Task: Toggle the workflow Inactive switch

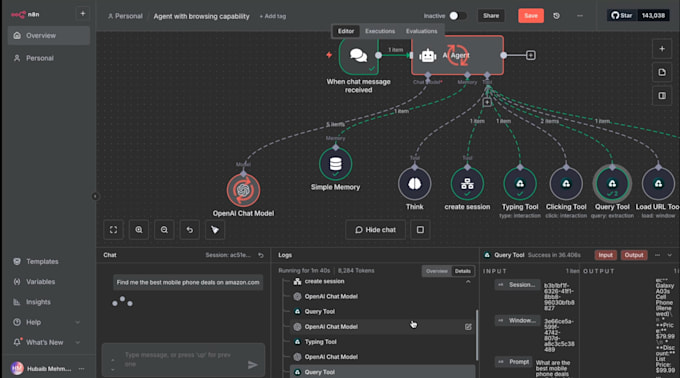Action: click(x=458, y=16)
